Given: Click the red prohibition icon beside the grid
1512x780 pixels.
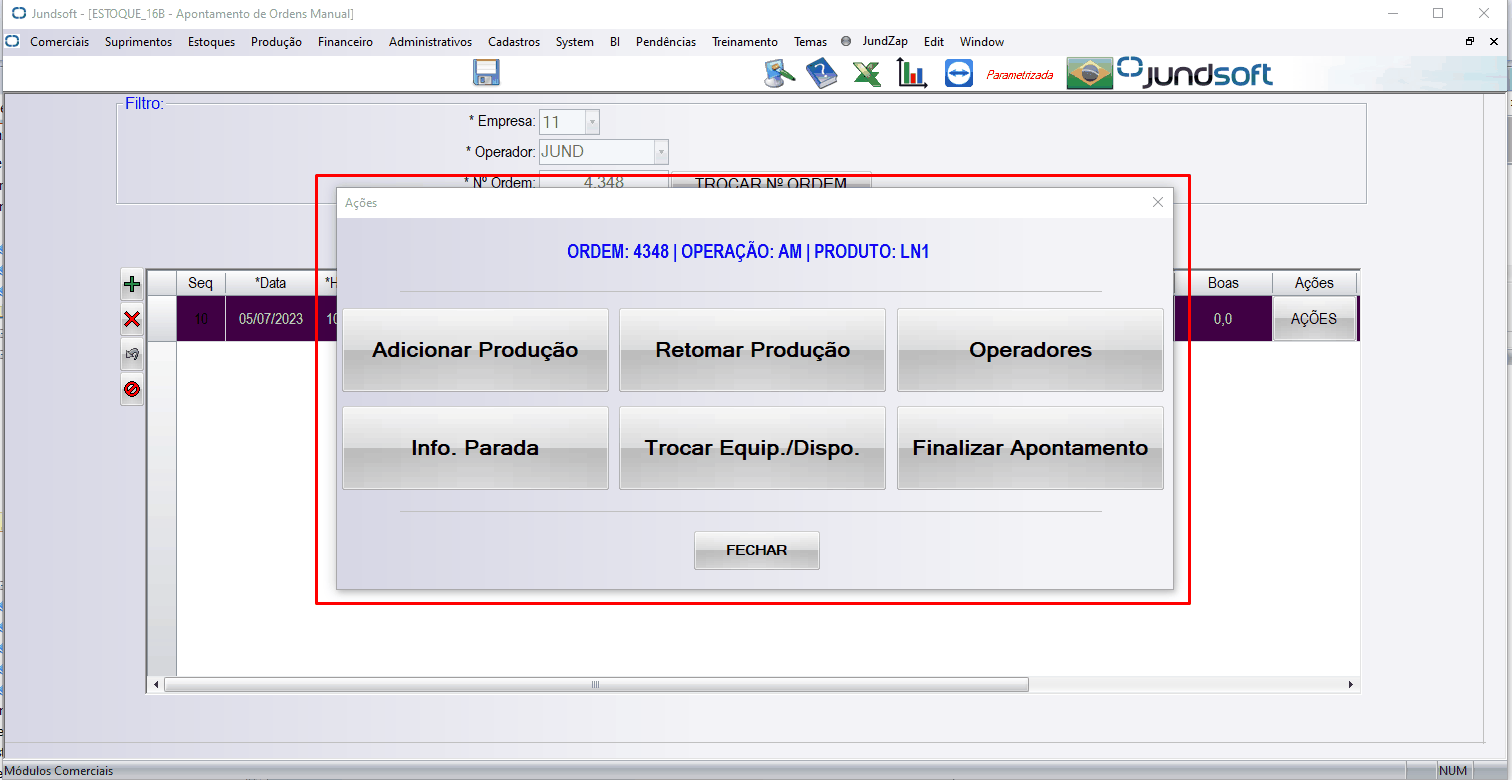Looking at the screenshot, I should click(x=131, y=389).
